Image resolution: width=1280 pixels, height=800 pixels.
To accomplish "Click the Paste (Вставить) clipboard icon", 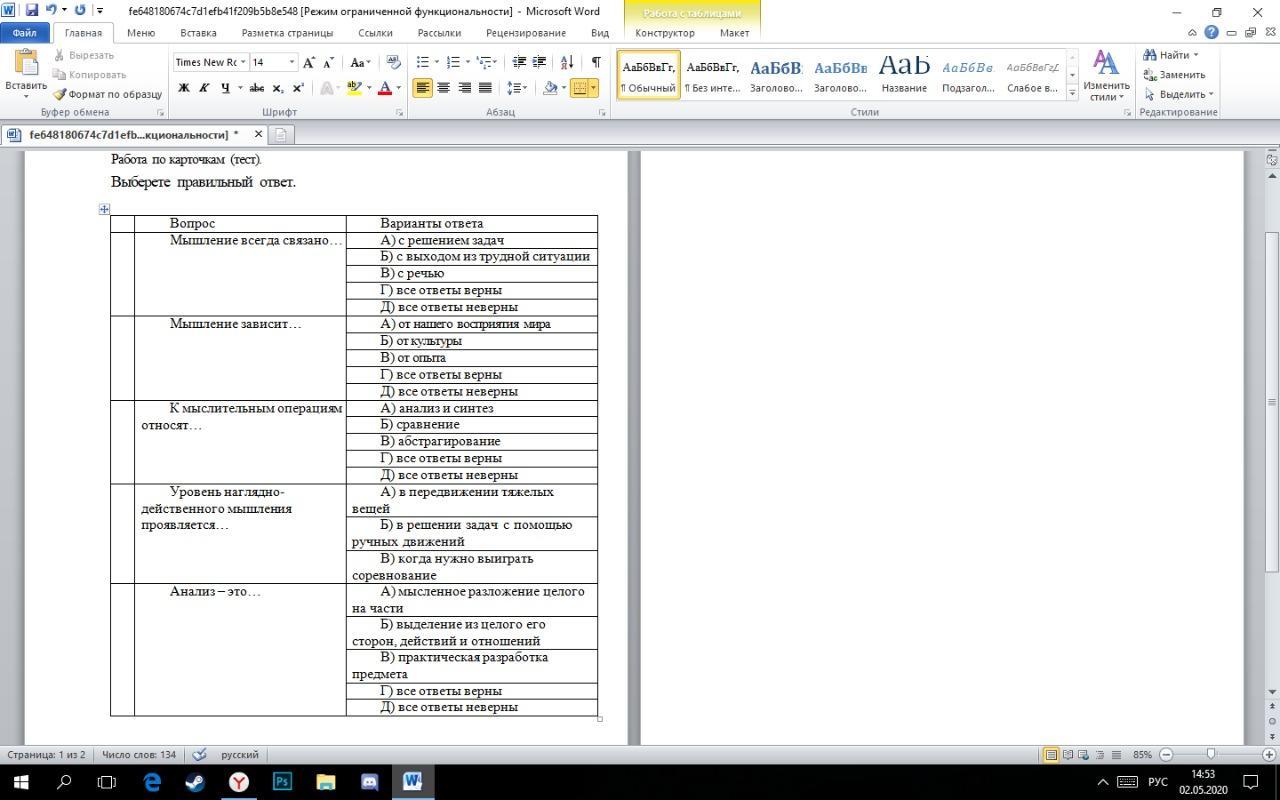I will click(x=25, y=64).
